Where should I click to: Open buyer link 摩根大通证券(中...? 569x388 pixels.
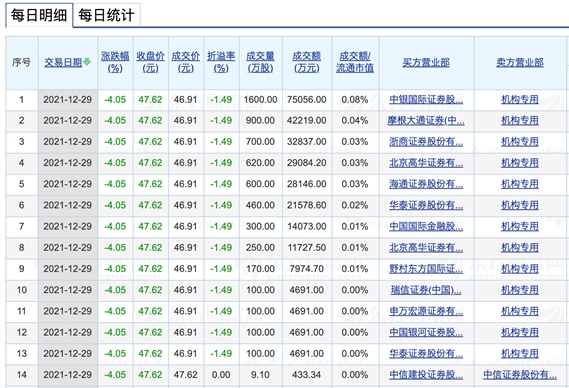tap(426, 121)
